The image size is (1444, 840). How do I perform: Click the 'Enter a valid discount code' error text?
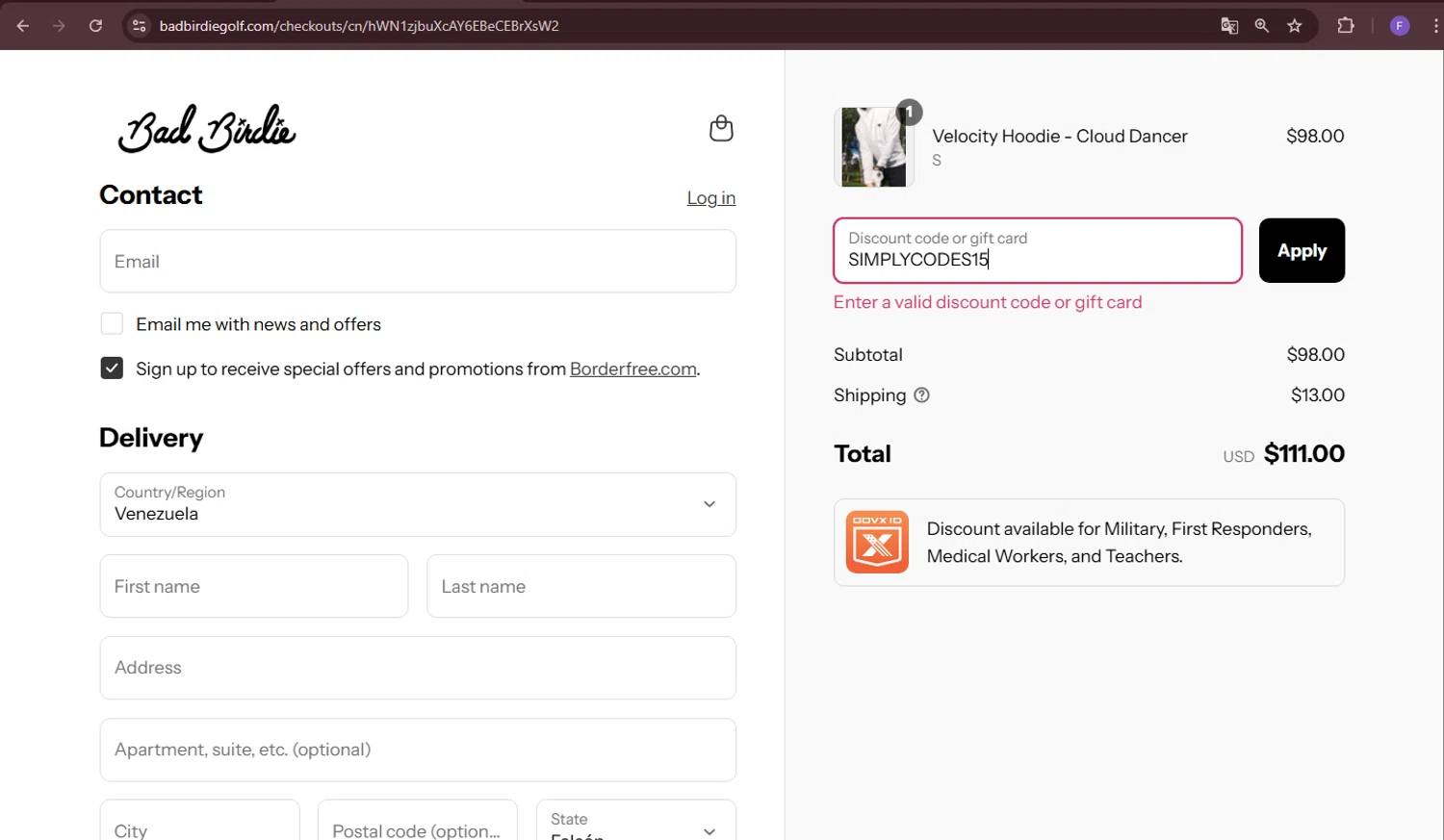coord(988,302)
